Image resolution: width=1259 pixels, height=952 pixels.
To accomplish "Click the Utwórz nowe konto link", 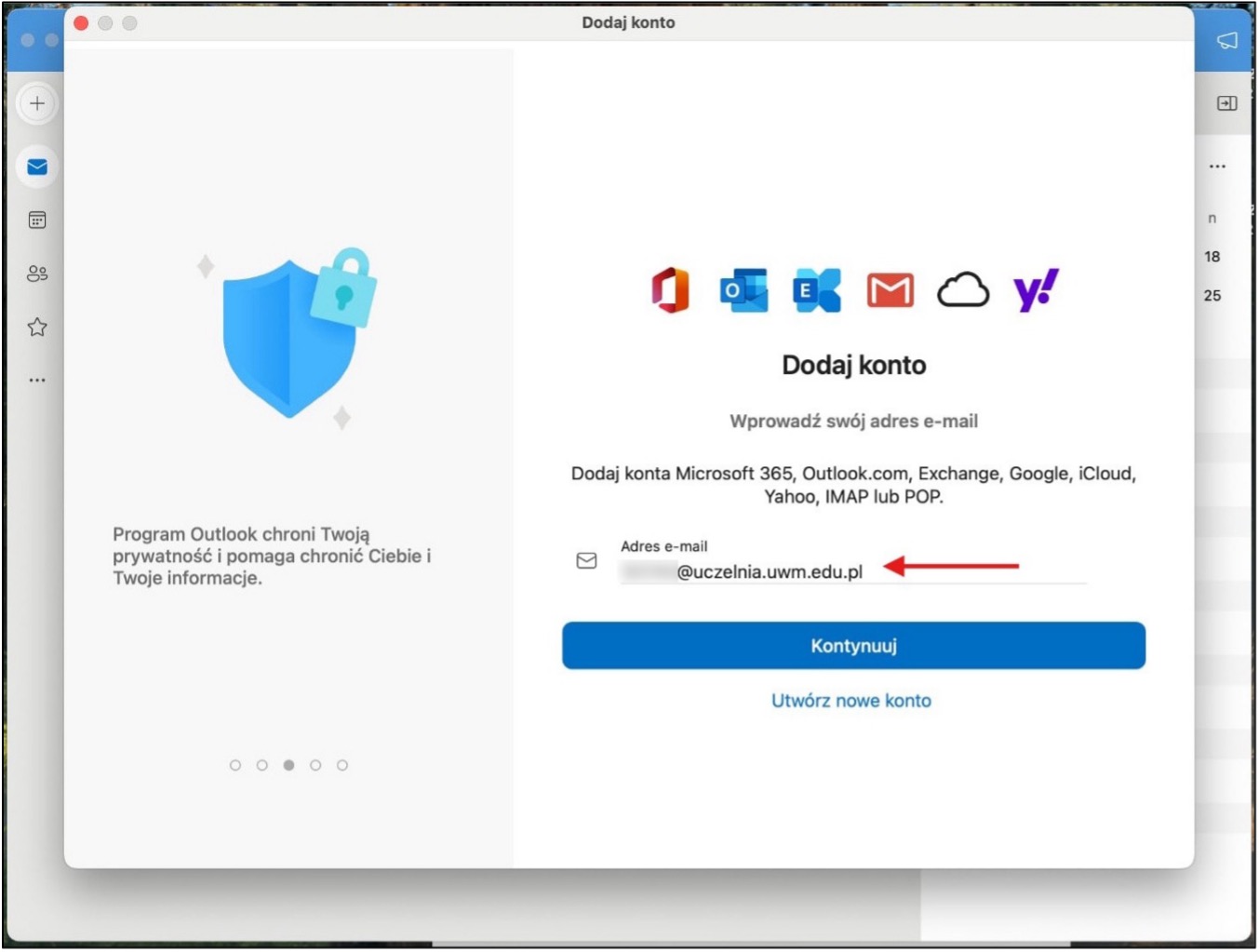I will pos(850,701).
